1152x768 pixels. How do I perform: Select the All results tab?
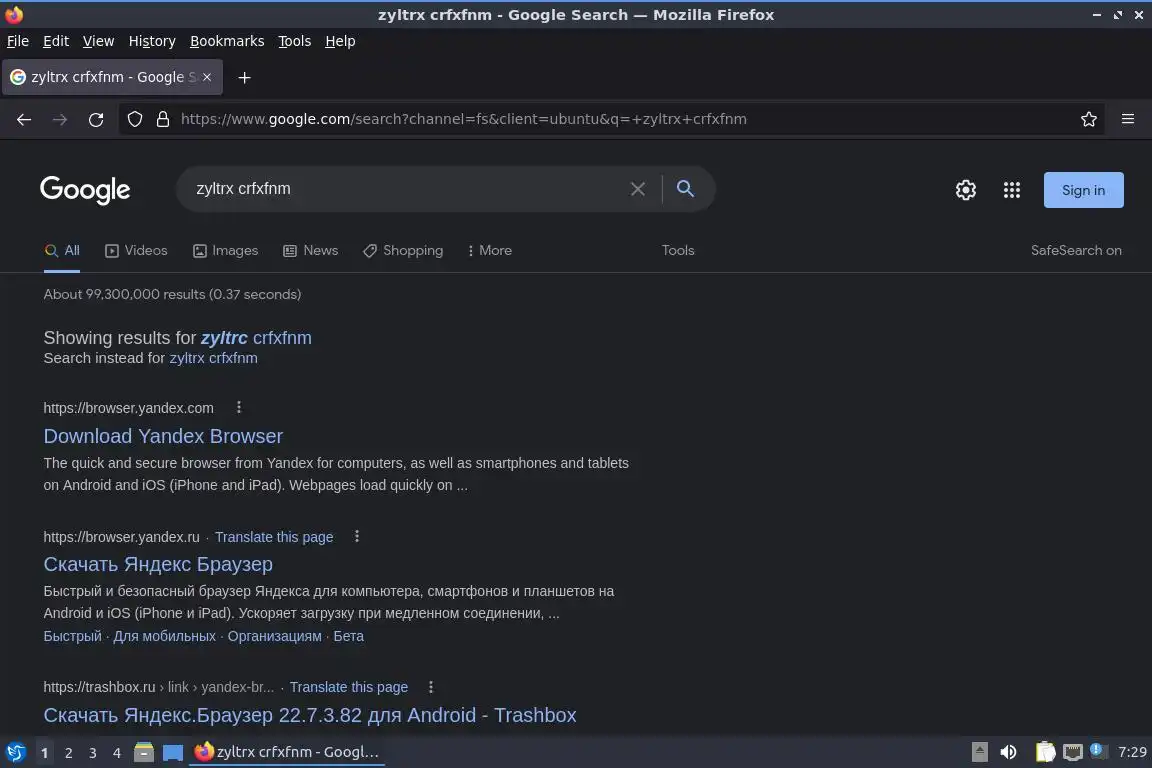click(62, 251)
